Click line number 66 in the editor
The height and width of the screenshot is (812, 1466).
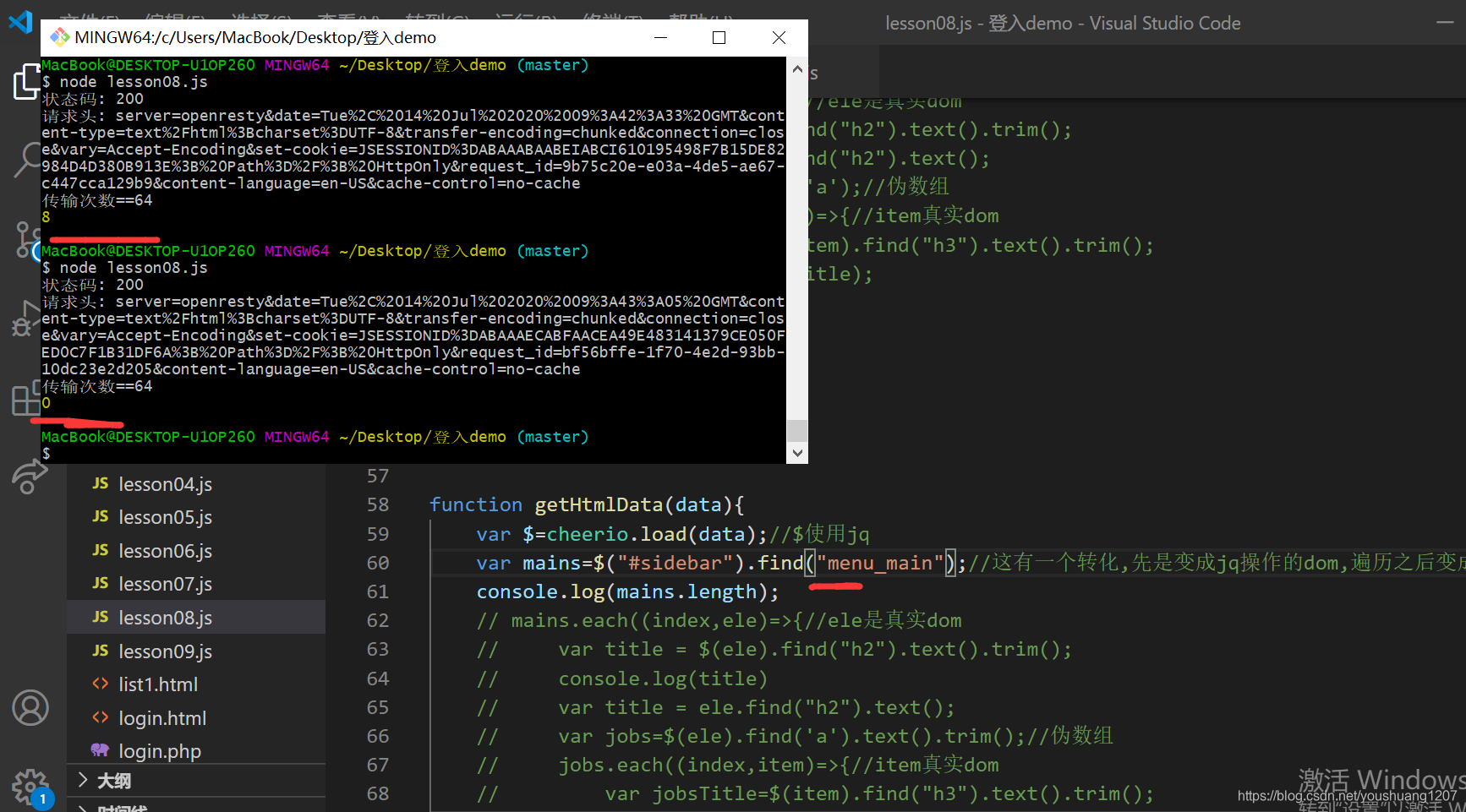[378, 736]
